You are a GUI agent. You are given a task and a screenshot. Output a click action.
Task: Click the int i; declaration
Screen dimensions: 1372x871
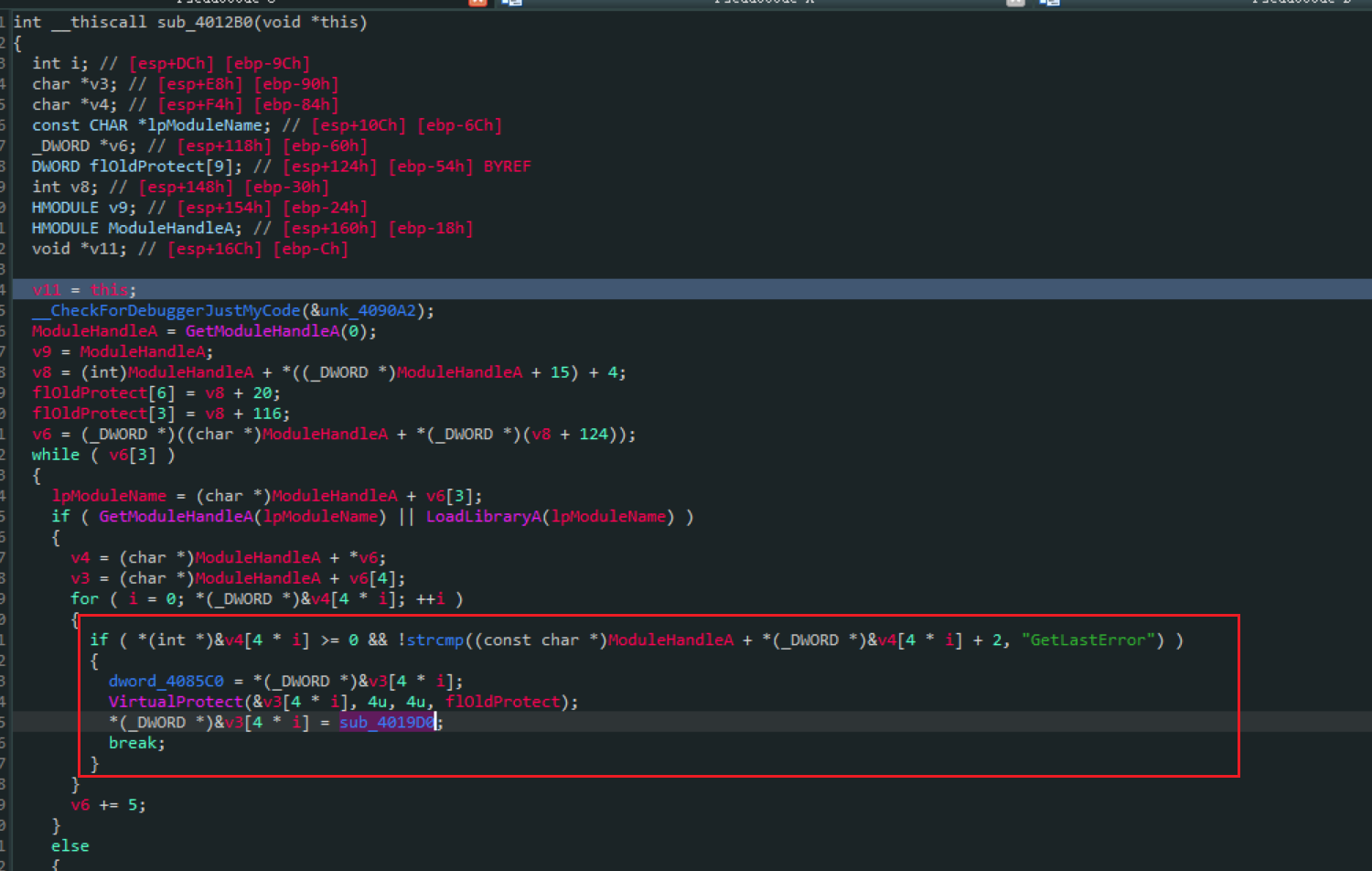pyautogui.click(x=60, y=63)
